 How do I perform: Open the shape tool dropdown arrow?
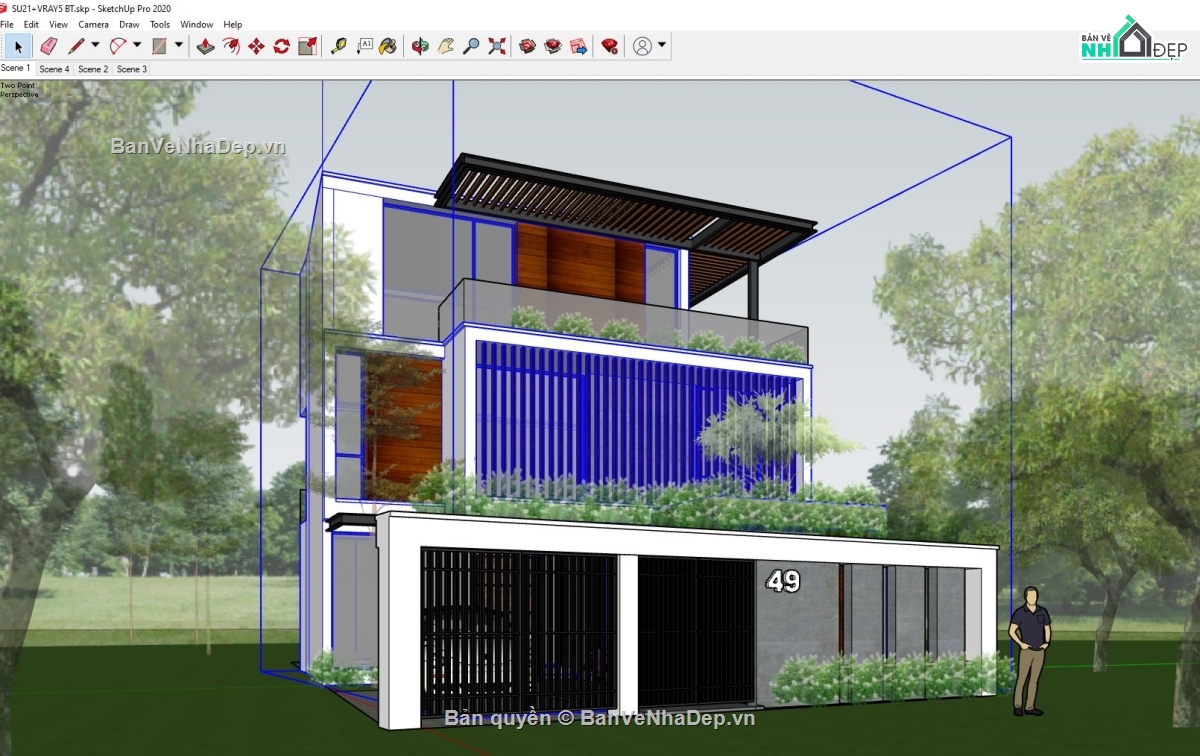point(178,45)
